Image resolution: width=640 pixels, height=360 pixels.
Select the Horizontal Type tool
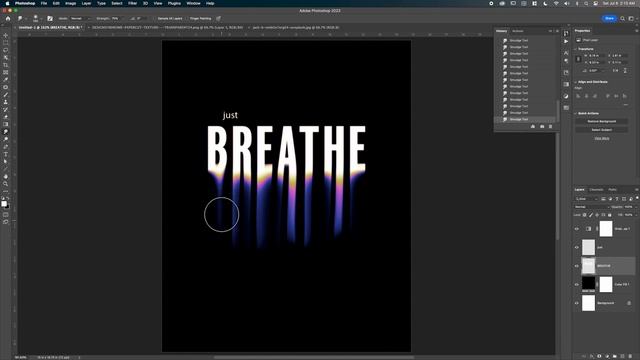pos(6,154)
